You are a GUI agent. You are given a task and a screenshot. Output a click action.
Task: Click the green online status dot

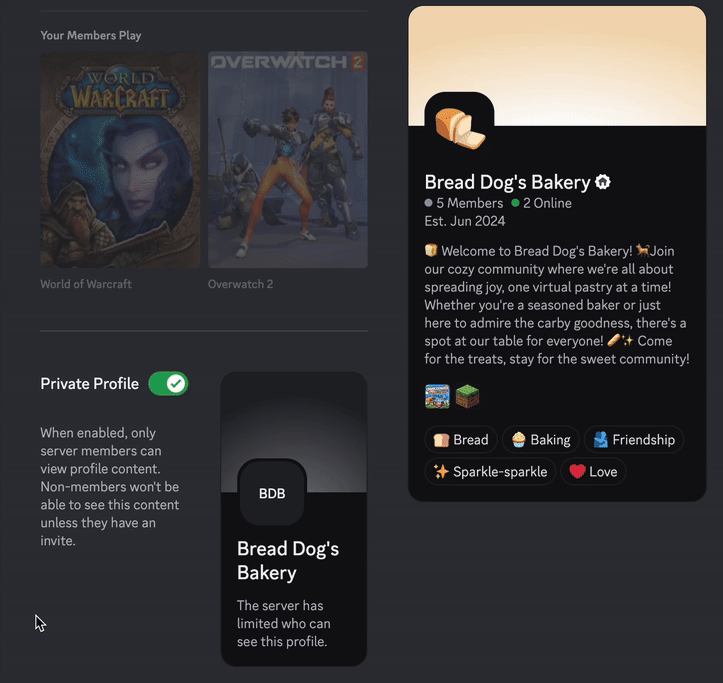click(x=515, y=203)
